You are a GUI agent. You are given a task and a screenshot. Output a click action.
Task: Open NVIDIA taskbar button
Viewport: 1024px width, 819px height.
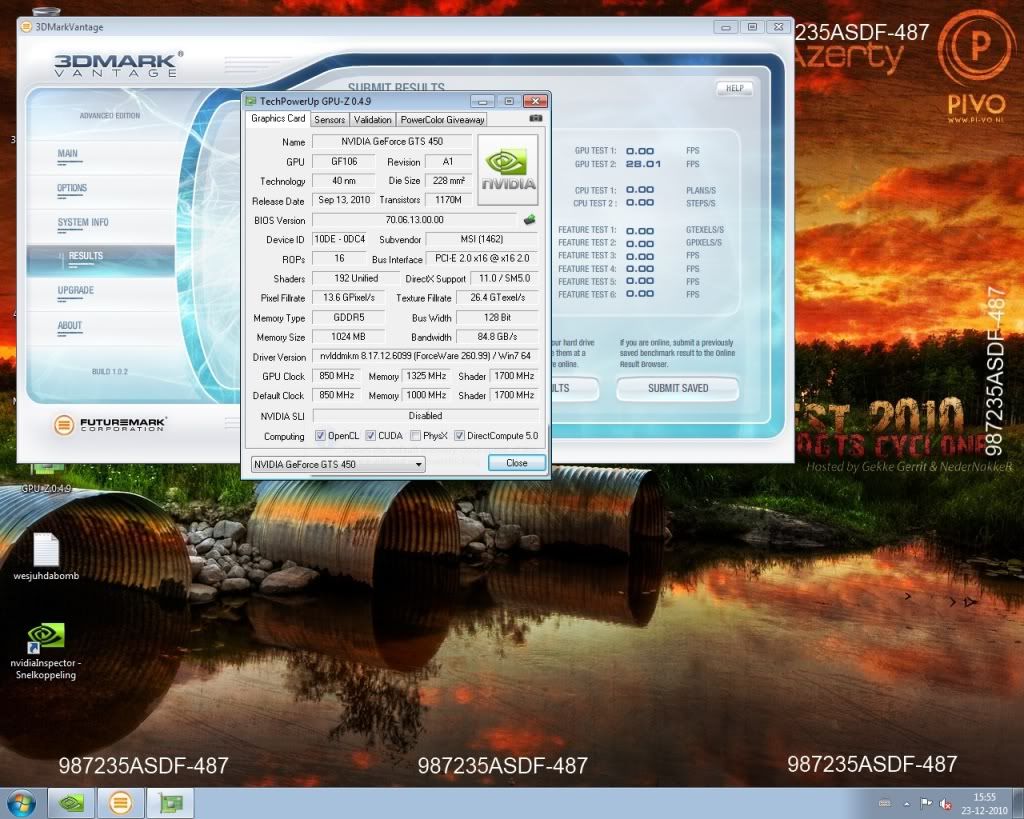point(72,803)
